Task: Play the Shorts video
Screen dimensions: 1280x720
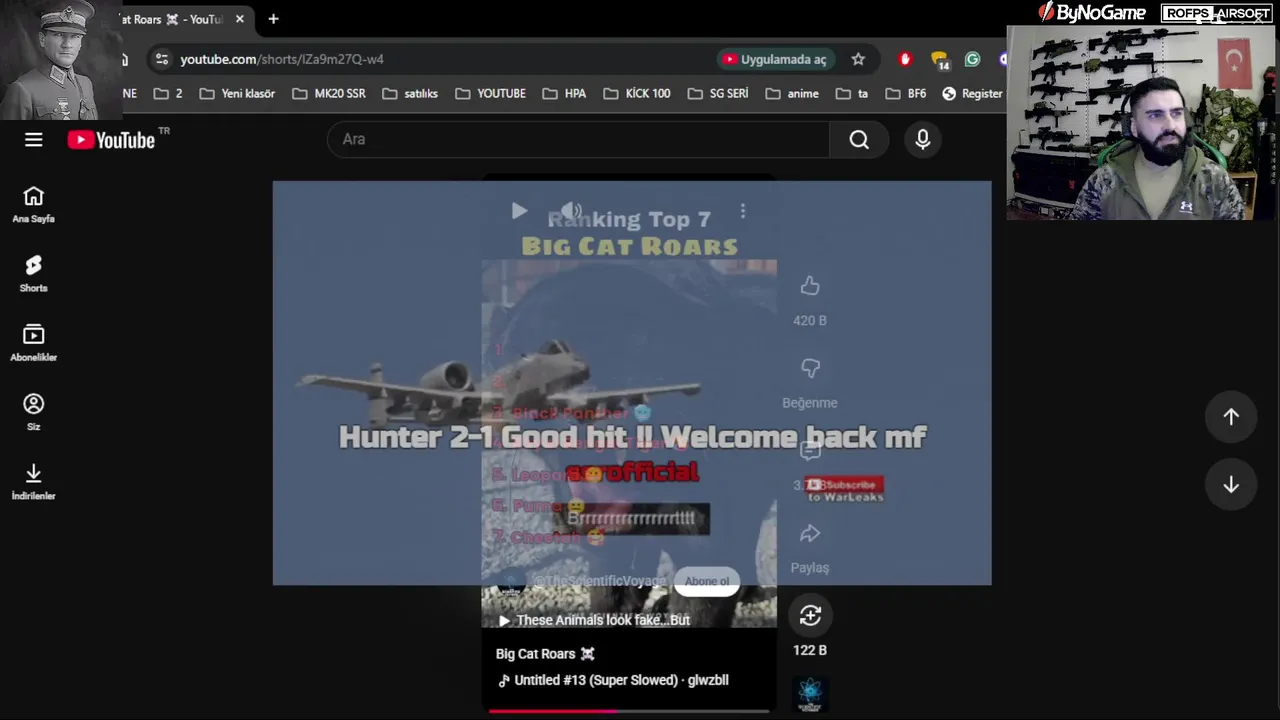Action: click(519, 211)
